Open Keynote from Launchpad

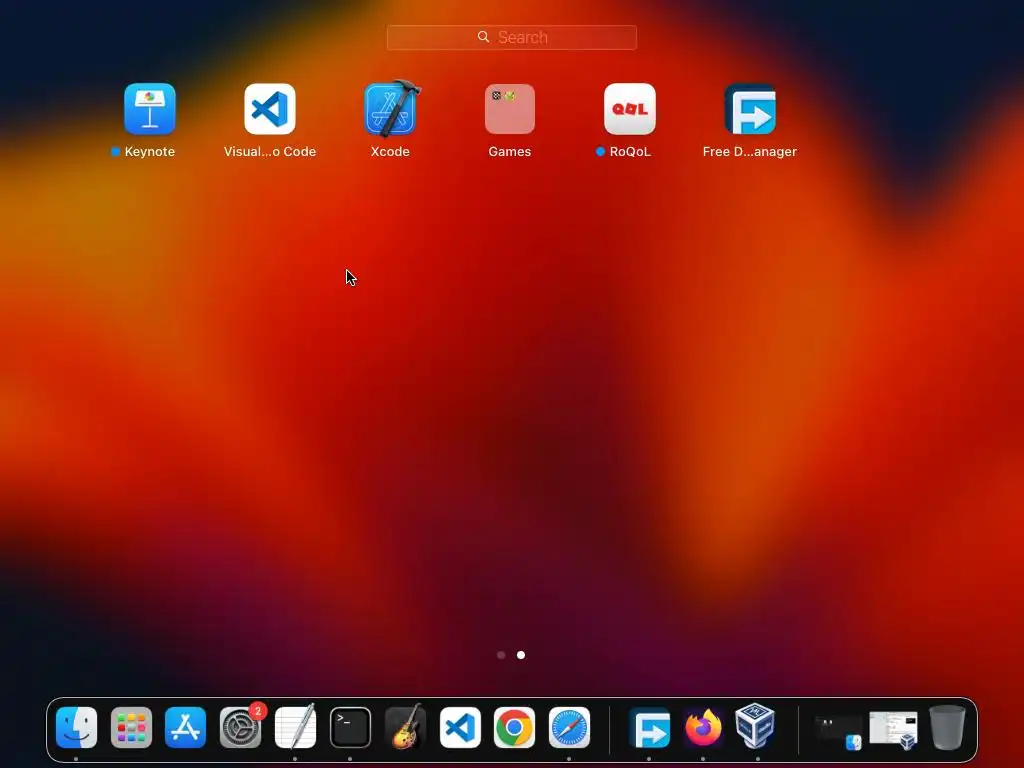pyautogui.click(x=150, y=108)
